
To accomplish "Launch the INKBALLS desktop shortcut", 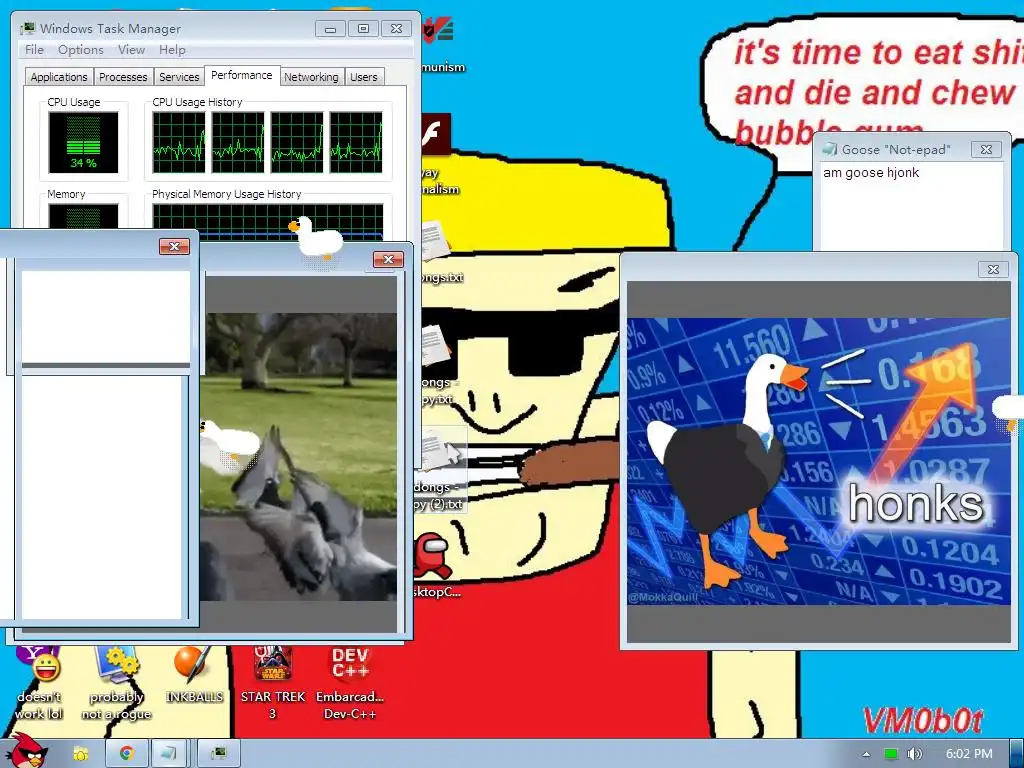I will 194,676.
